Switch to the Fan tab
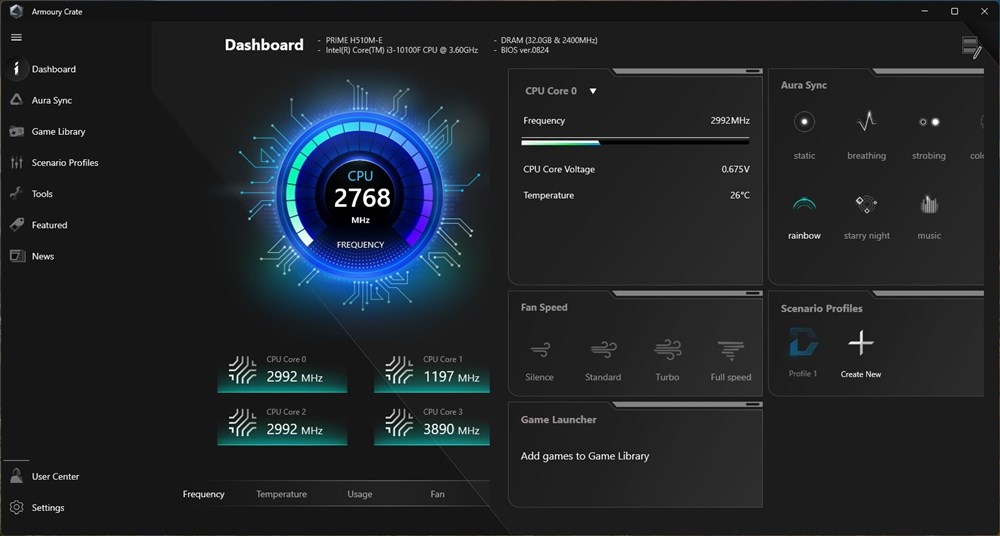This screenshot has width=1000, height=536. 438,494
